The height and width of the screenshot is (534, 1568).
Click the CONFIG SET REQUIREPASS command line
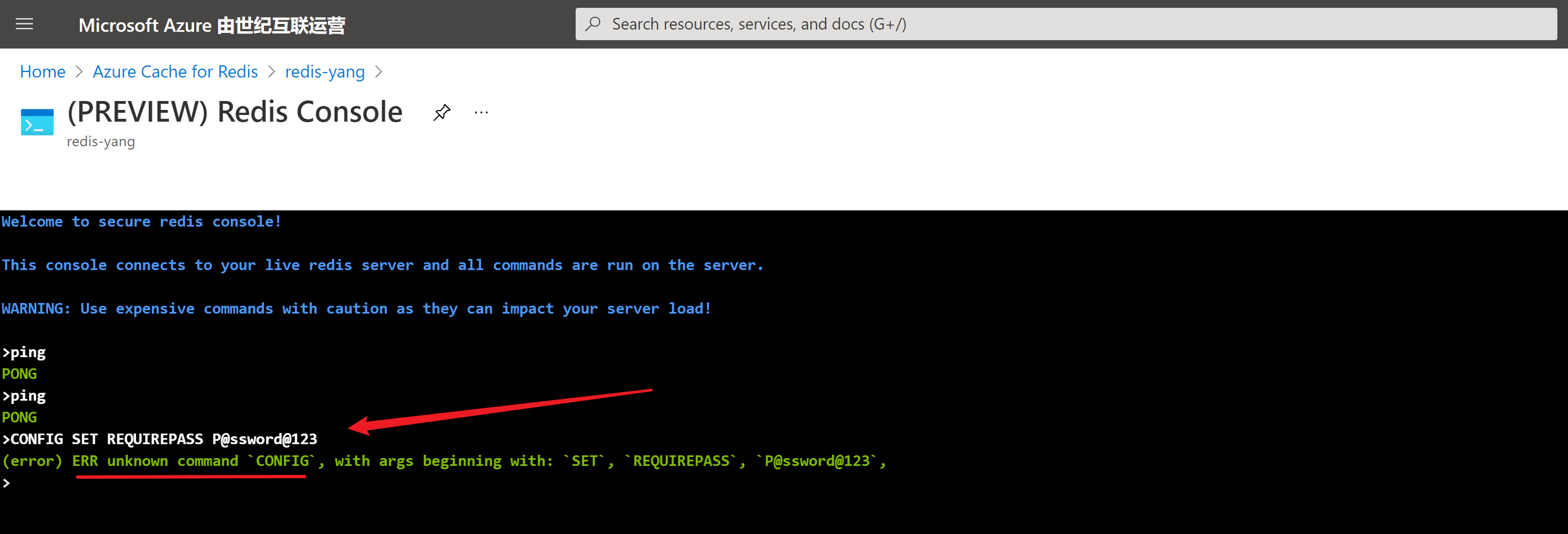pyautogui.click(x=160, y=439)
